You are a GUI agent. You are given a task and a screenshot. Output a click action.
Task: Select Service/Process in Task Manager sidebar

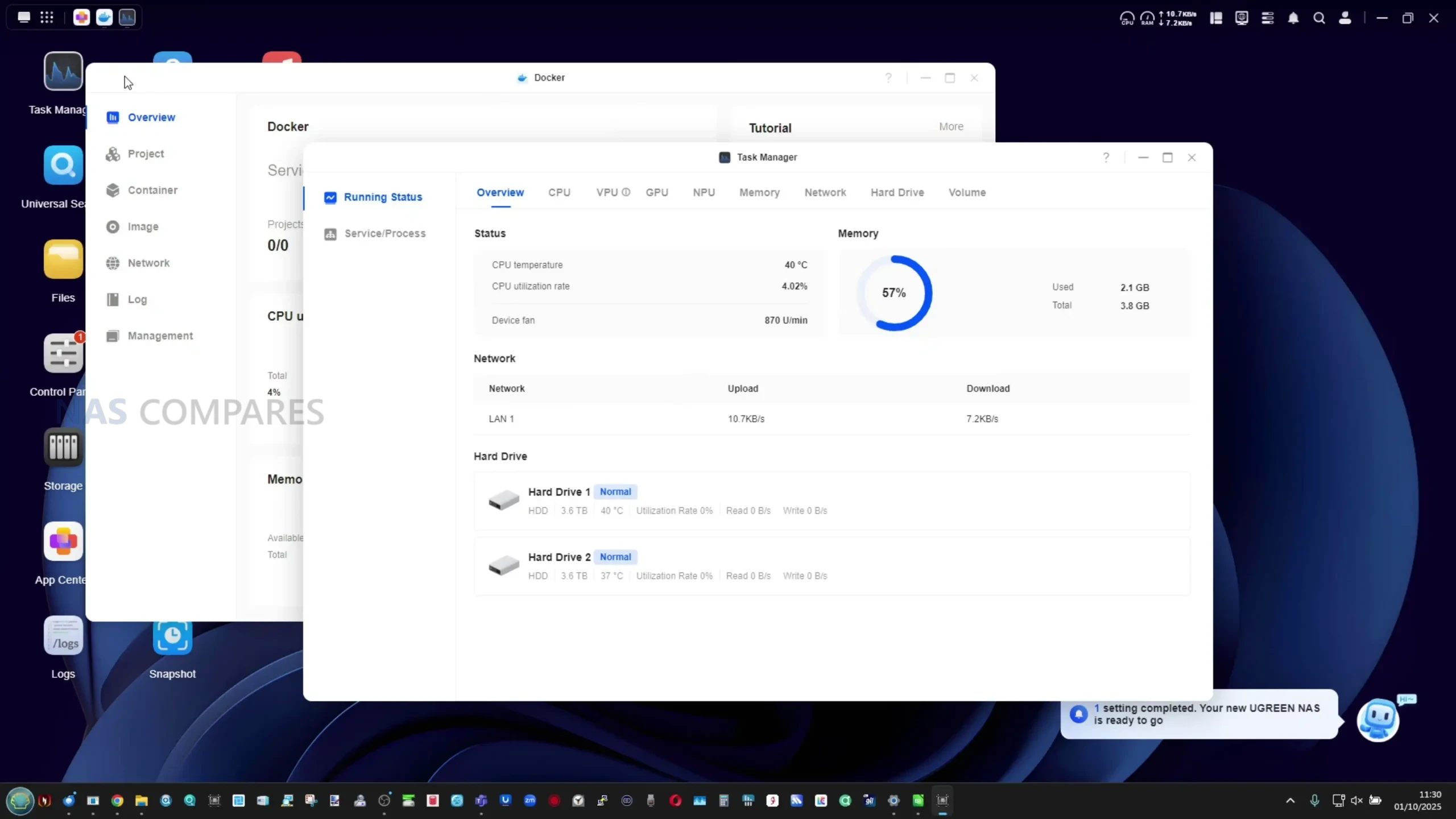[x=384, y=234]
